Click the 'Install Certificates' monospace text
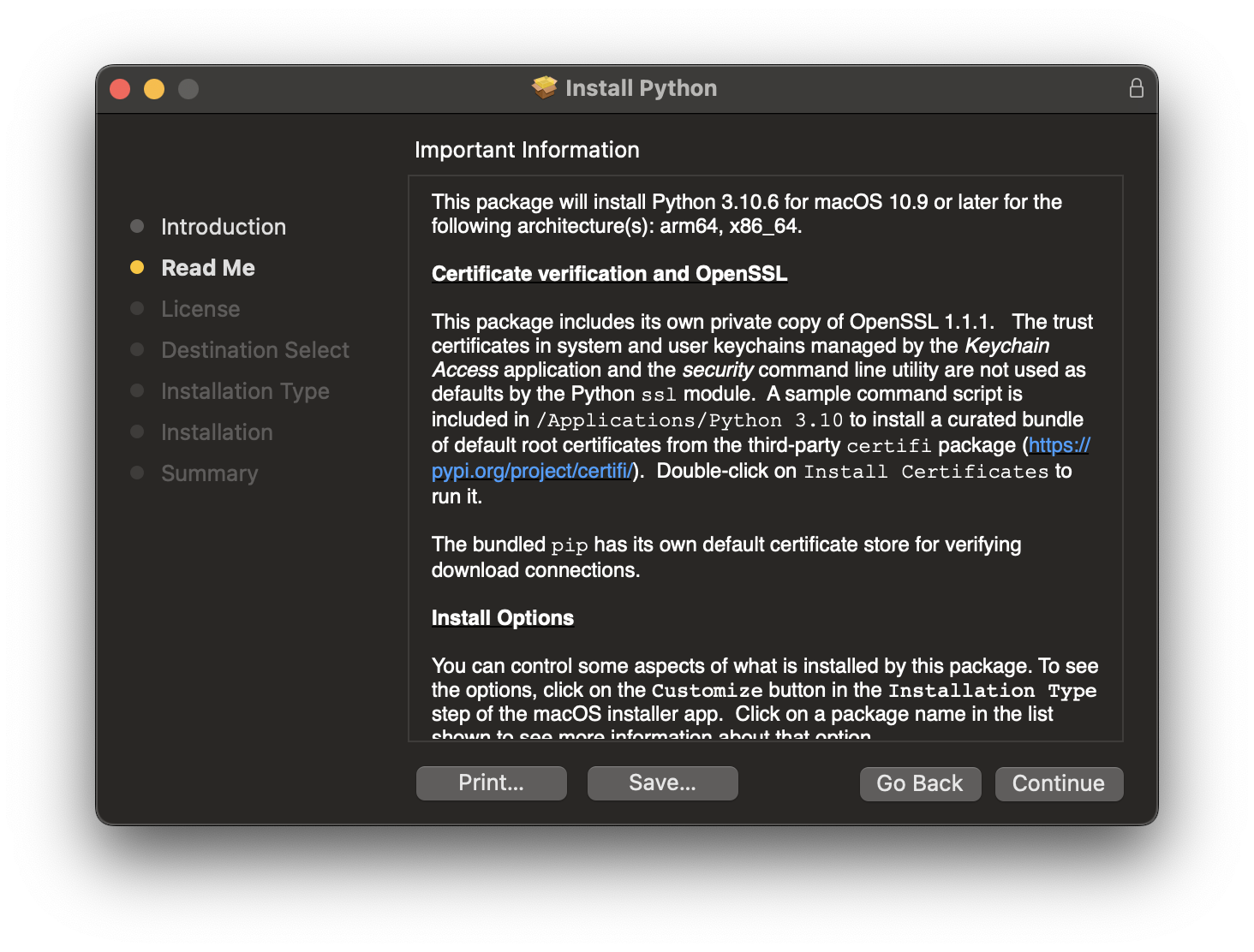The width and height of the screenshot is (1254, 952). pos(926,472)
